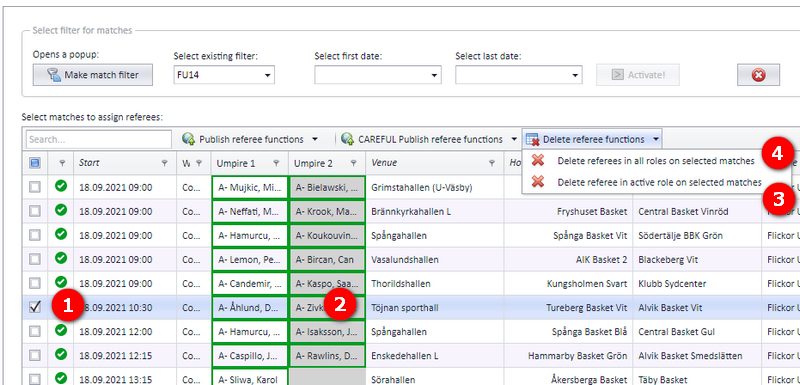
Task: Check the Thorildshallen row checkbox
Action: (x=35, y=284)
